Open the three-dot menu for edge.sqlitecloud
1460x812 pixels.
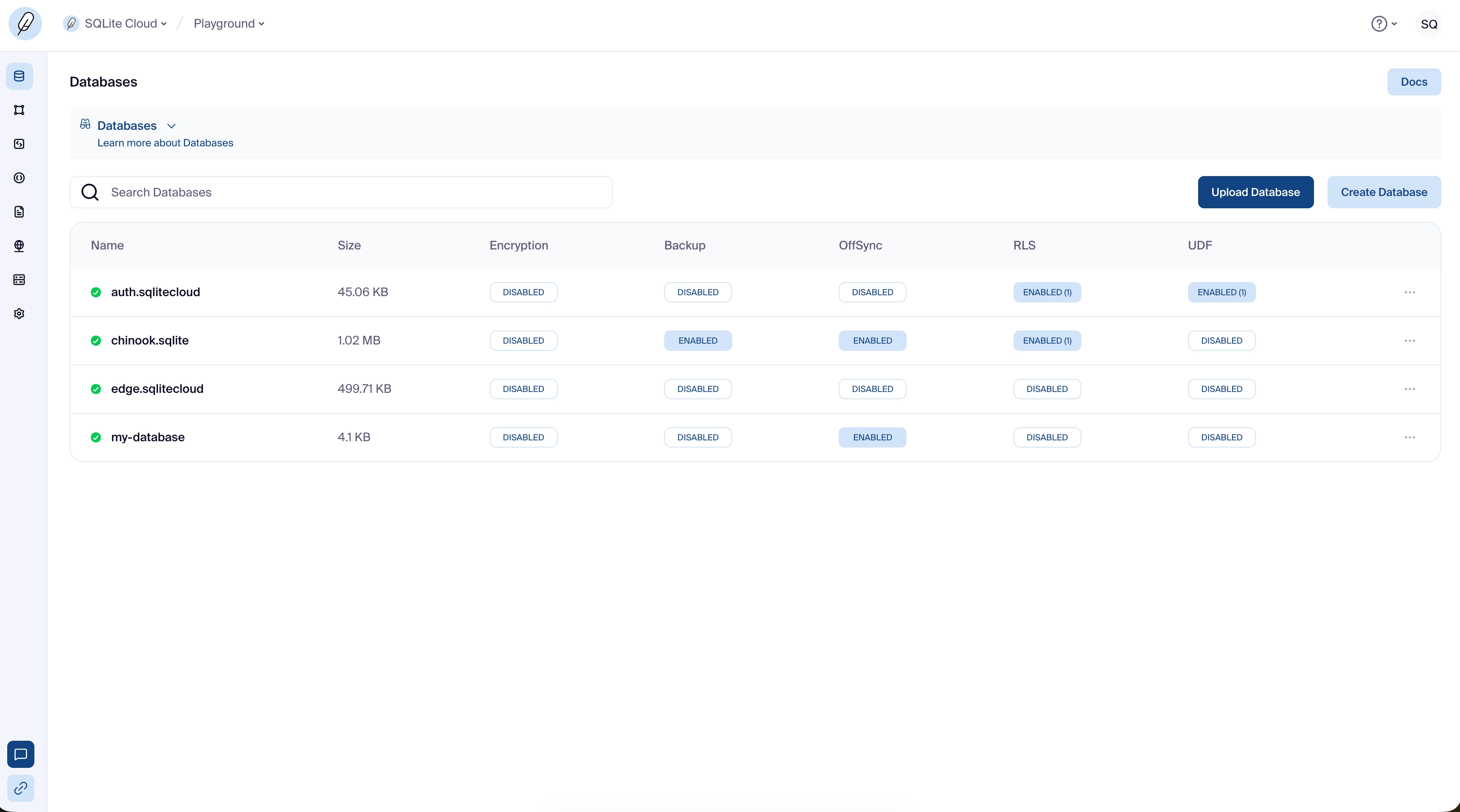(x=1409, y=389)
